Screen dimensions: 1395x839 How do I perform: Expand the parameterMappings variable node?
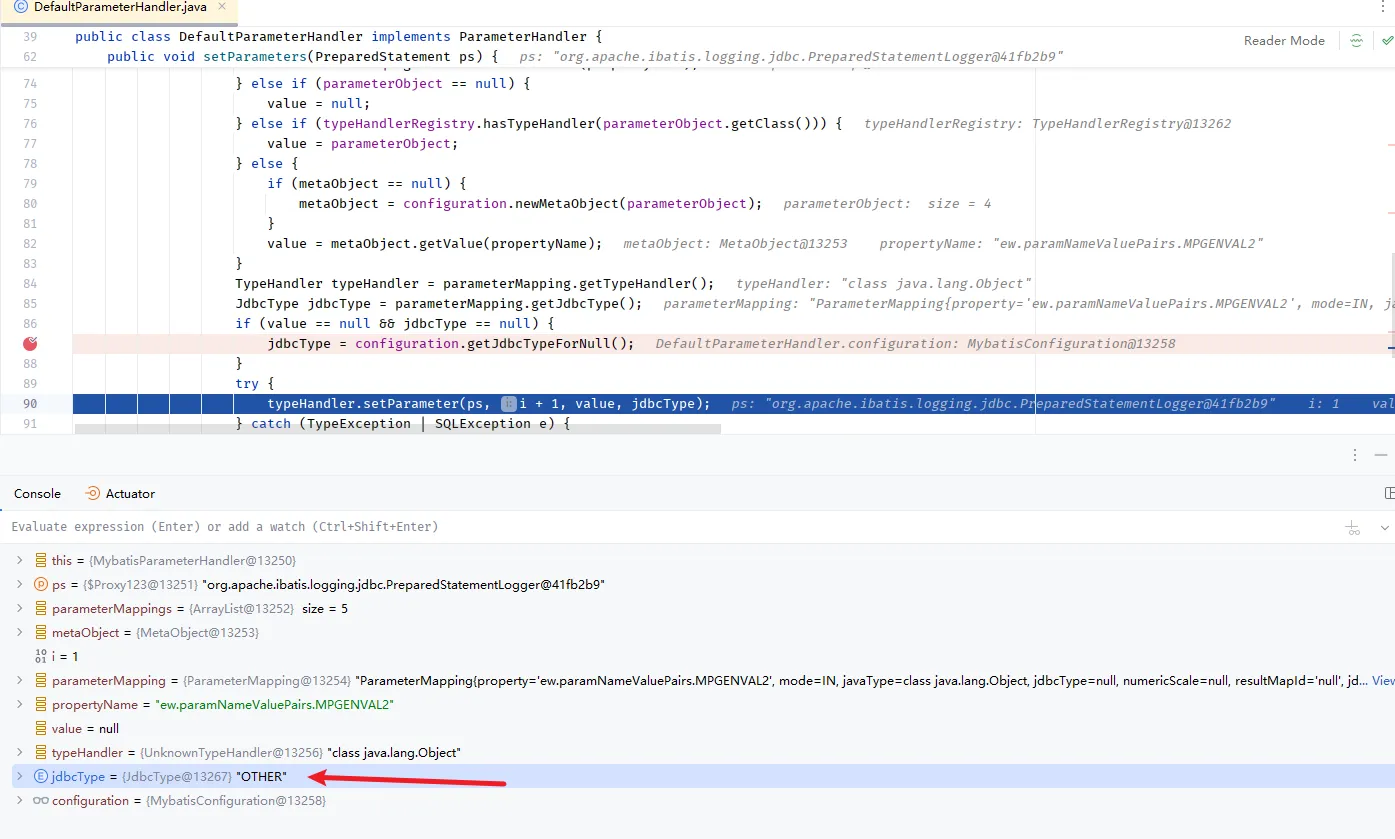click(x=19, y=609)
